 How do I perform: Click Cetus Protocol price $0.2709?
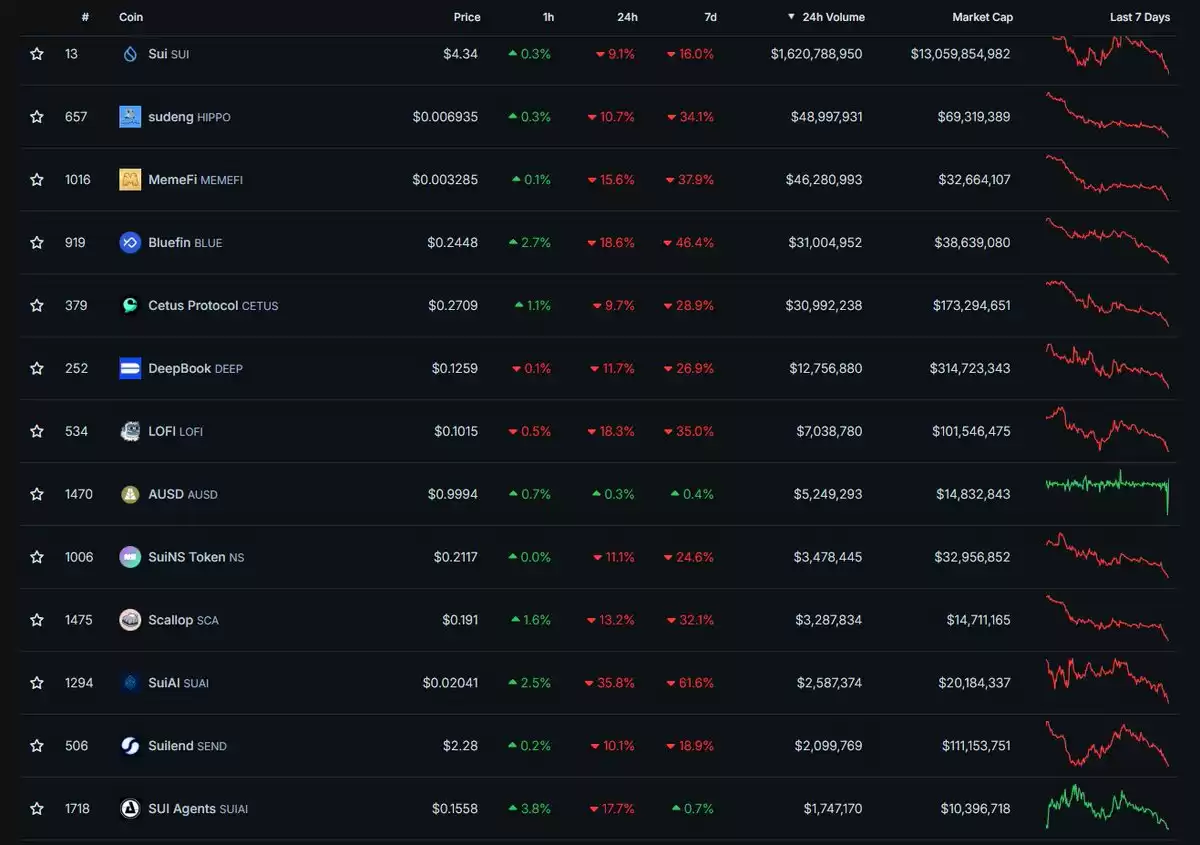point(453,306)
